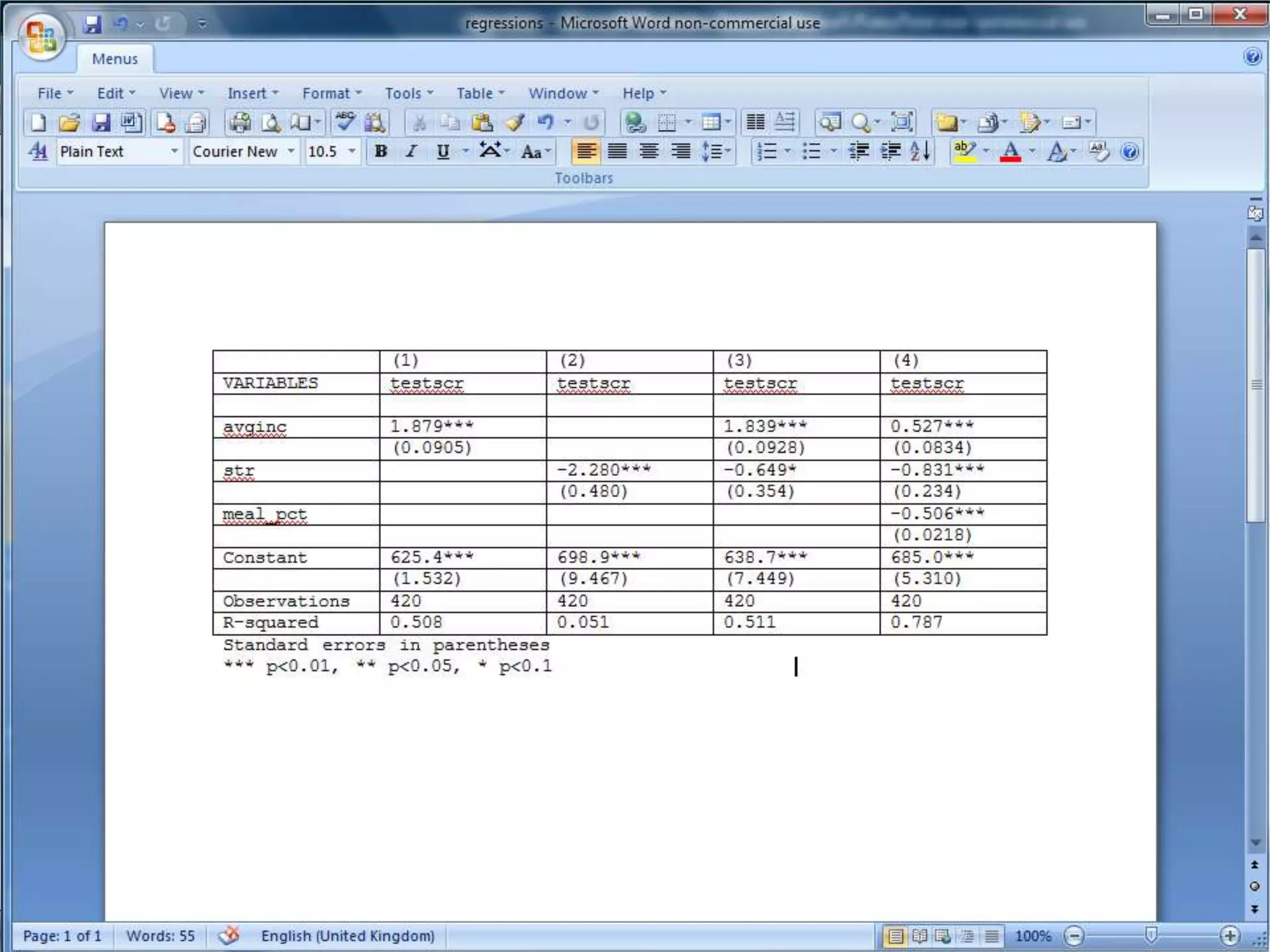Open the Courier New font dropdown

[291, 151]
